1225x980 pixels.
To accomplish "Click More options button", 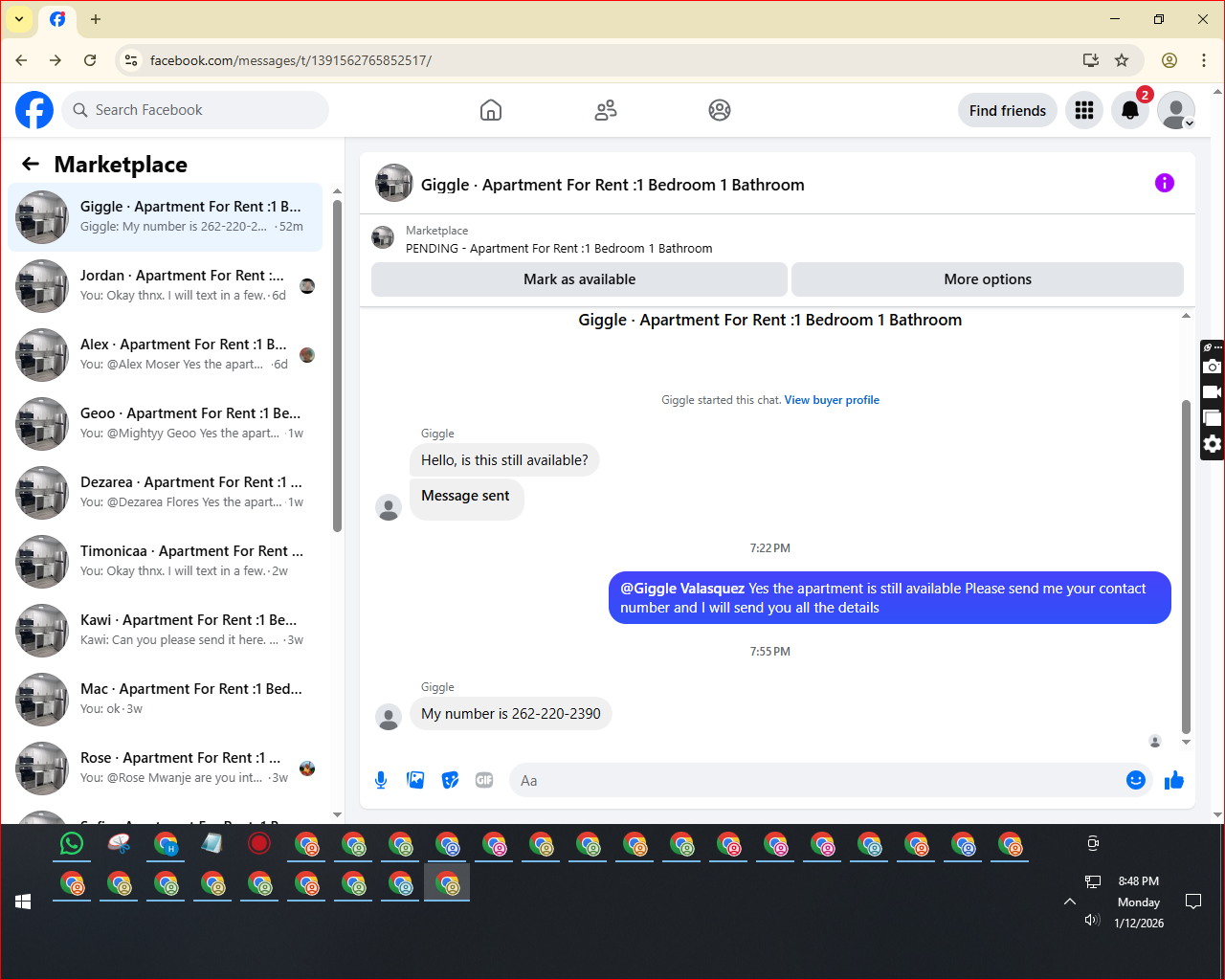I will 988,279.
